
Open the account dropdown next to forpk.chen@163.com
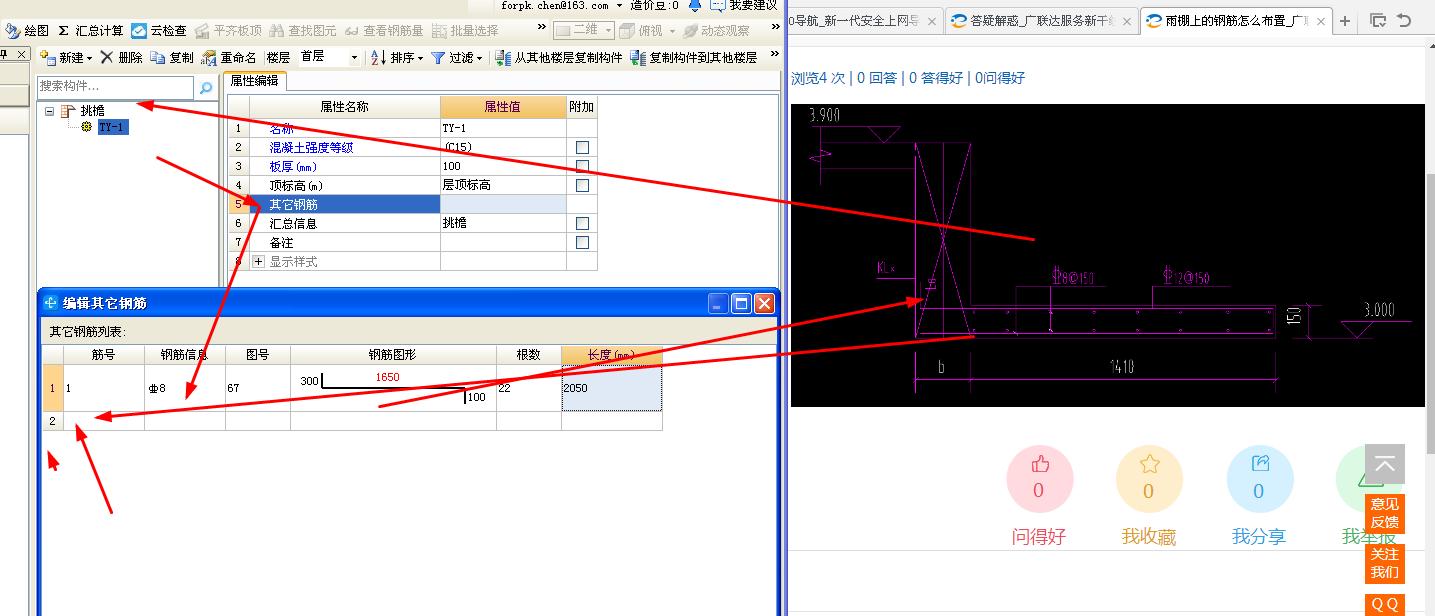pos(620,5)
